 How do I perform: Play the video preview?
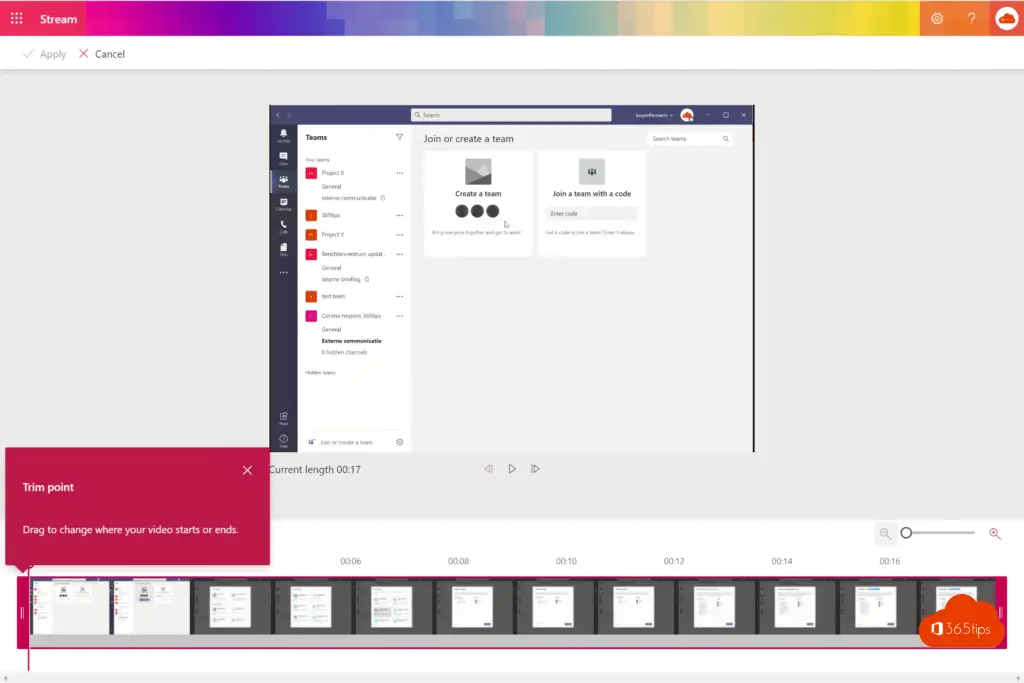(512, 469)
